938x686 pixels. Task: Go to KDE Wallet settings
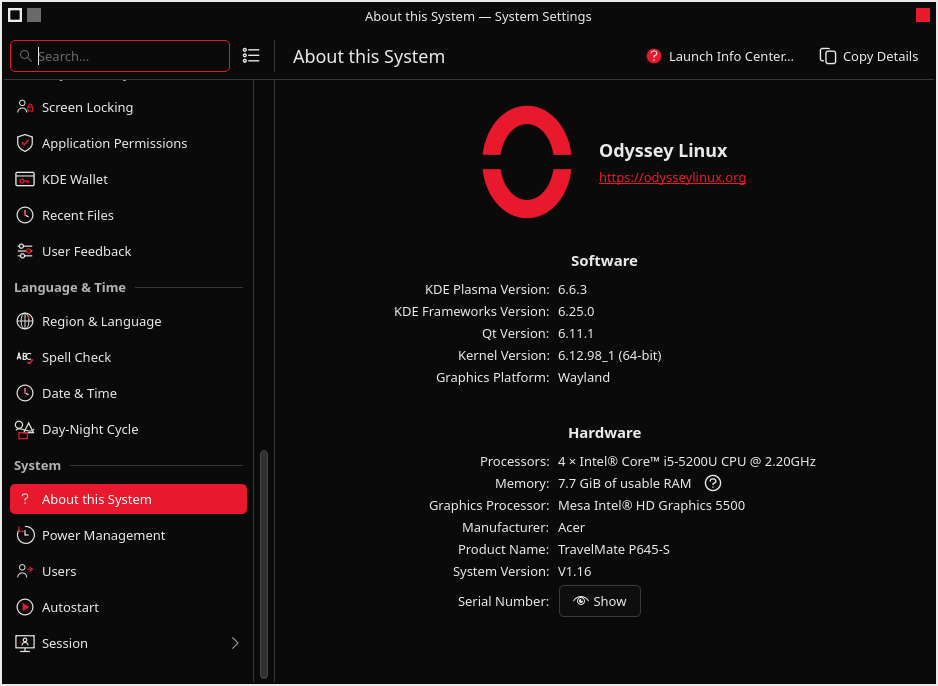click(x=128, y=179)
